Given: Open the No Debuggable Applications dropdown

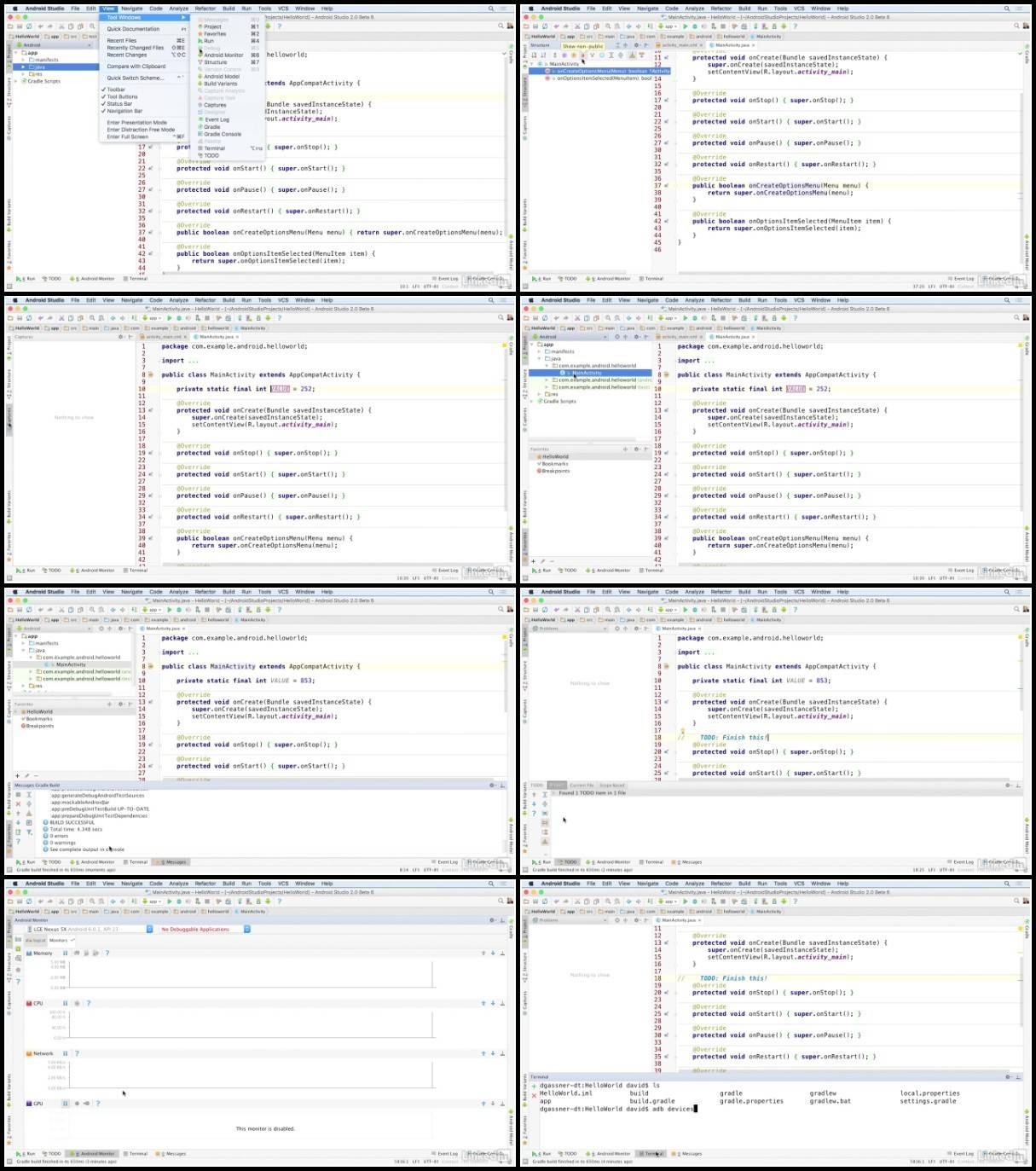Looking at the screenshot, I should tap(205, 929).
